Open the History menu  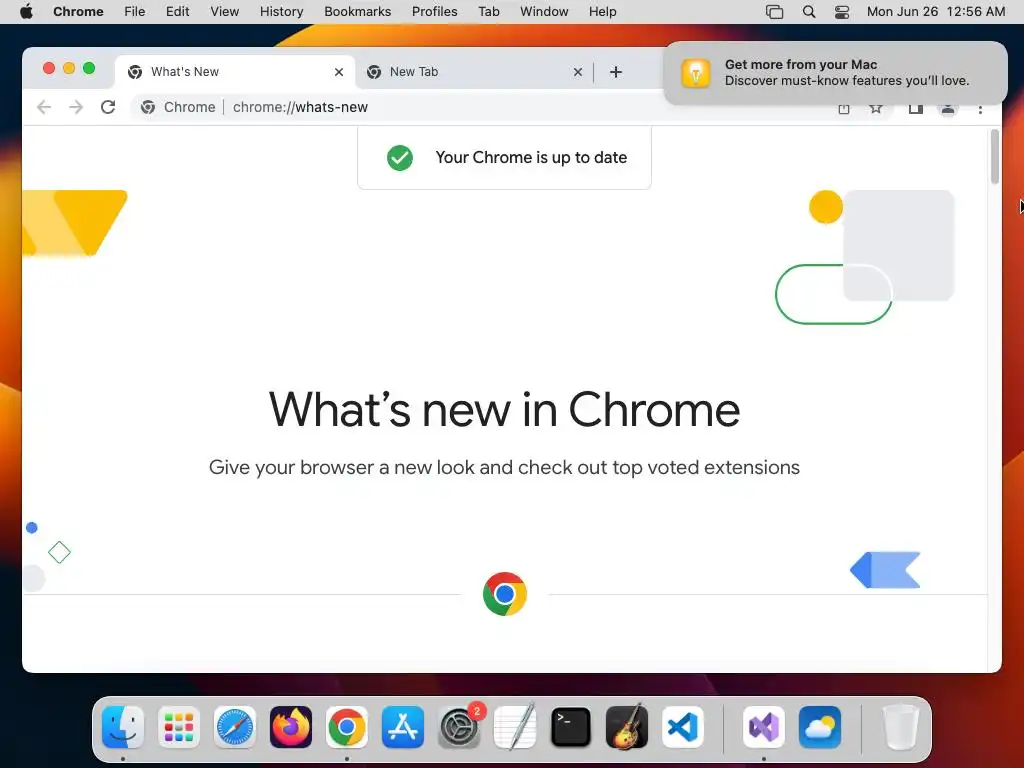coord(281,12)
